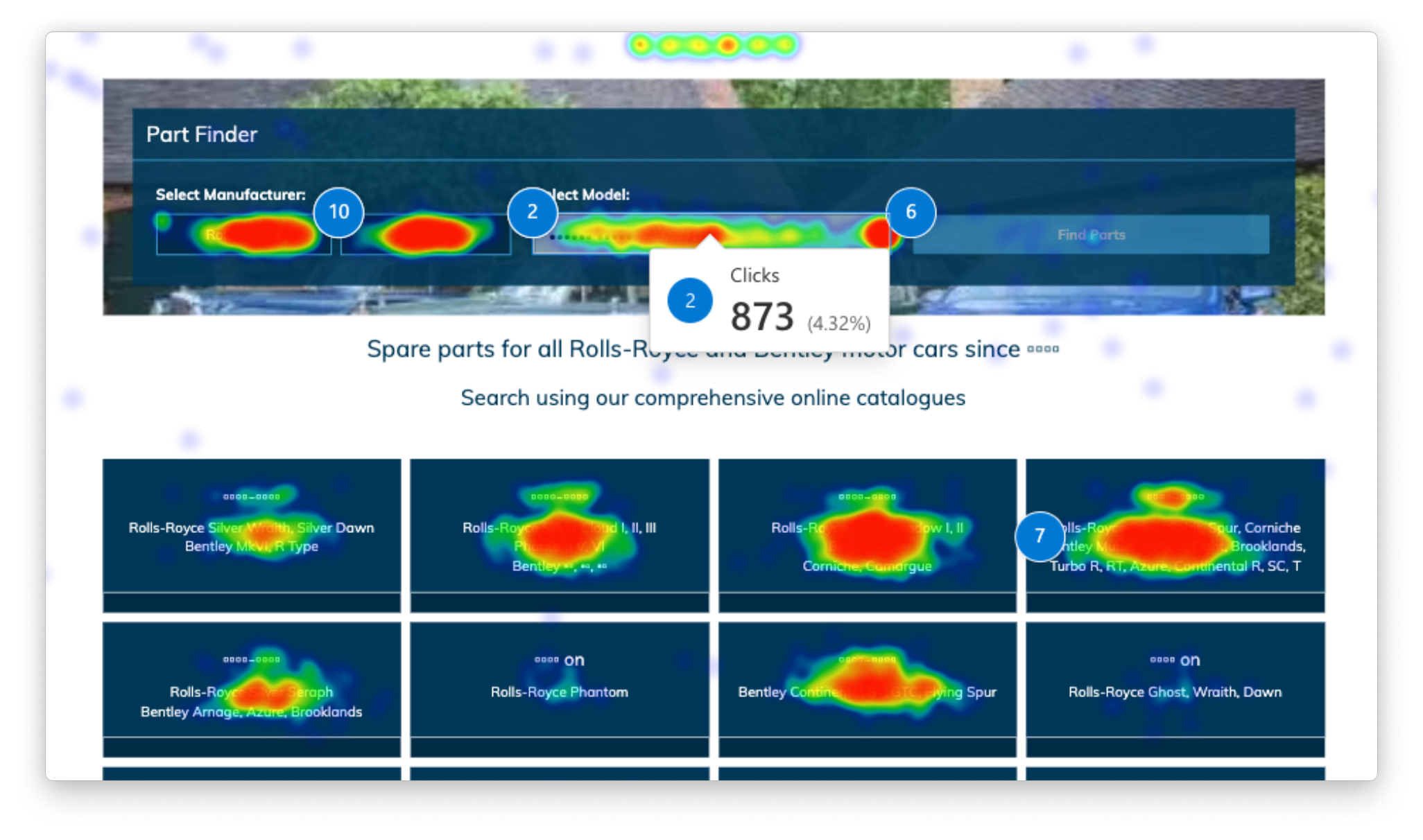Open the Select Model dropdown
Screen dimensions: 1423x840
point(712,234)
